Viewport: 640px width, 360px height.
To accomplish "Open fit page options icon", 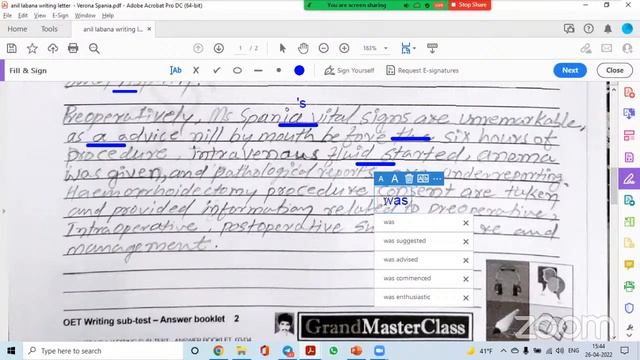I will tap(407, 49).
